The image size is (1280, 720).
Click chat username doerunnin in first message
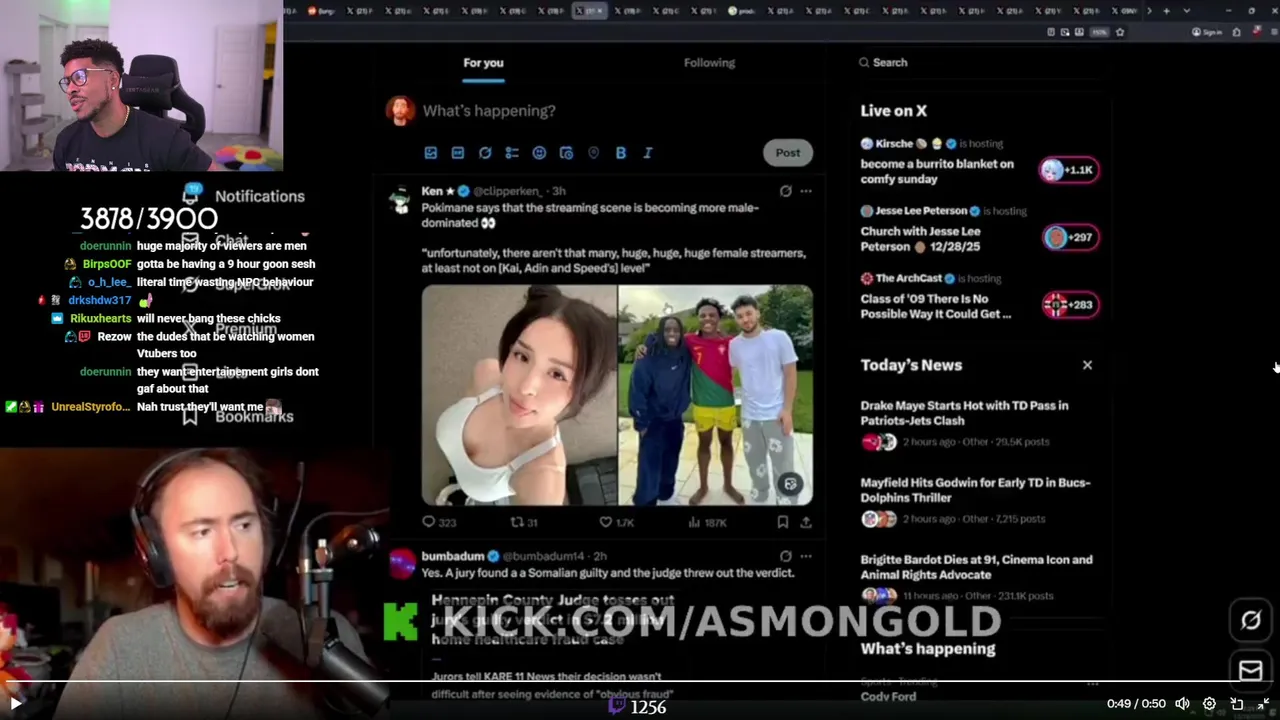coord(105,246)
